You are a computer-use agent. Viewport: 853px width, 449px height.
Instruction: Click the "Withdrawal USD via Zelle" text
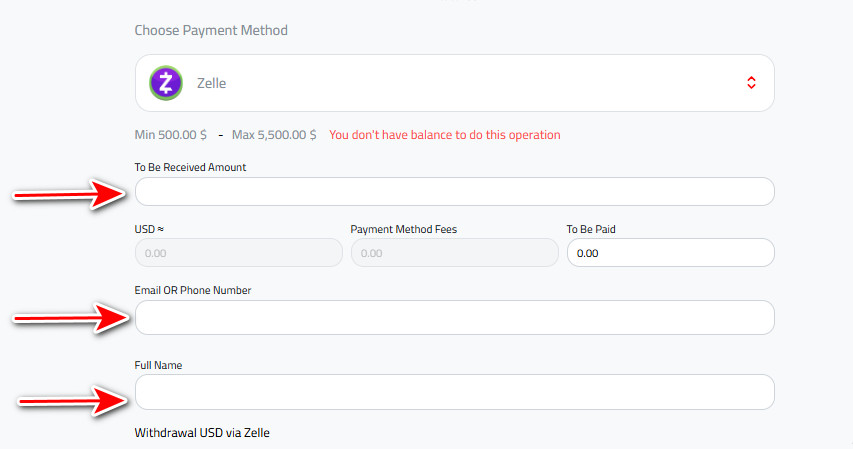(202, 433)
